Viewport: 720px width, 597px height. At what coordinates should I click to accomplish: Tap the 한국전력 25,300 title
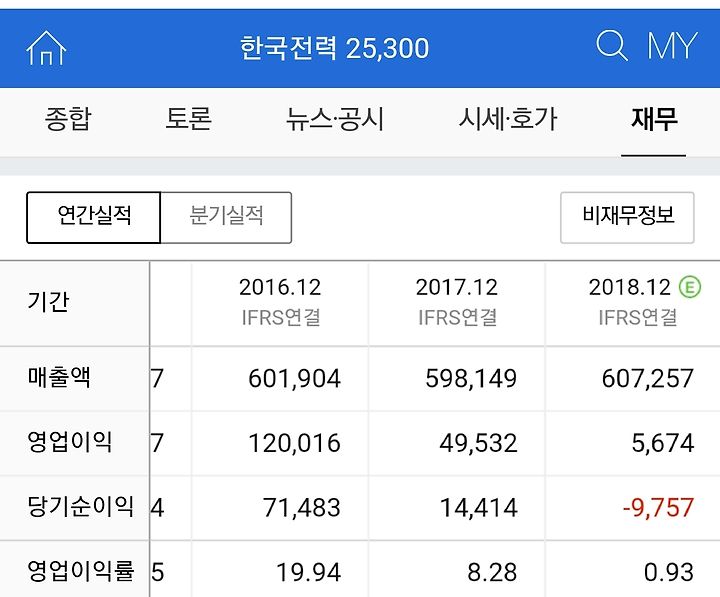point(334,48)
